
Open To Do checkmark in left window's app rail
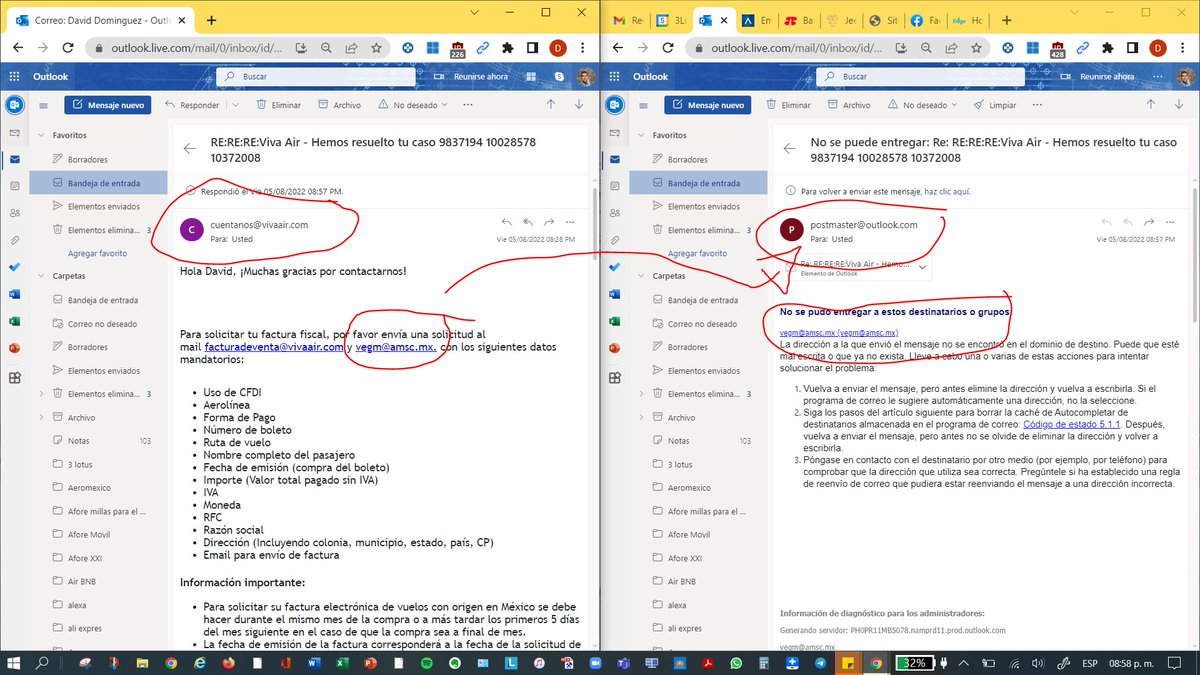(14, 268)
